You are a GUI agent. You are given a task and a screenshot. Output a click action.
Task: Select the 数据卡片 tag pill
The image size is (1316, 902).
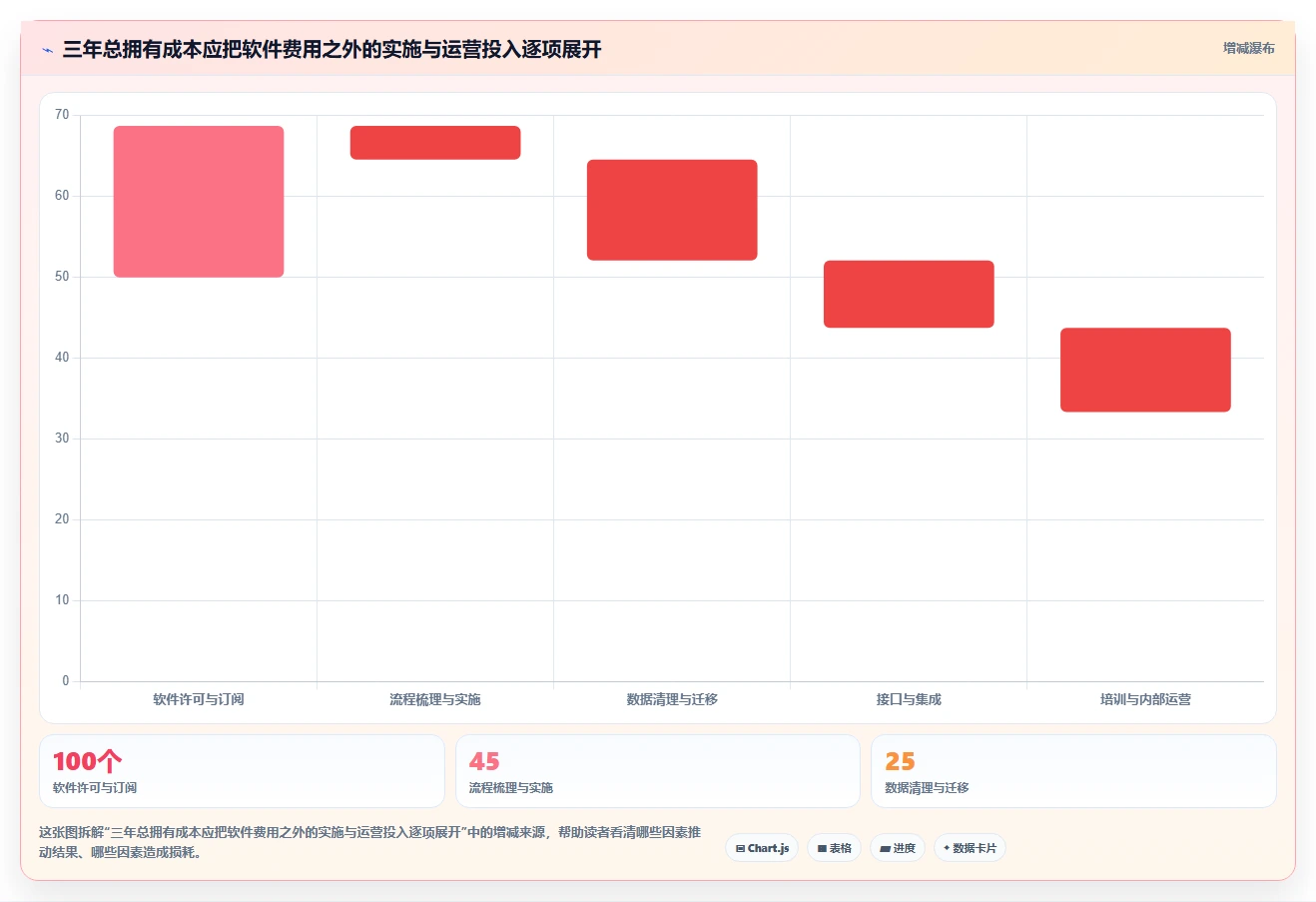[x=970, y=848]
